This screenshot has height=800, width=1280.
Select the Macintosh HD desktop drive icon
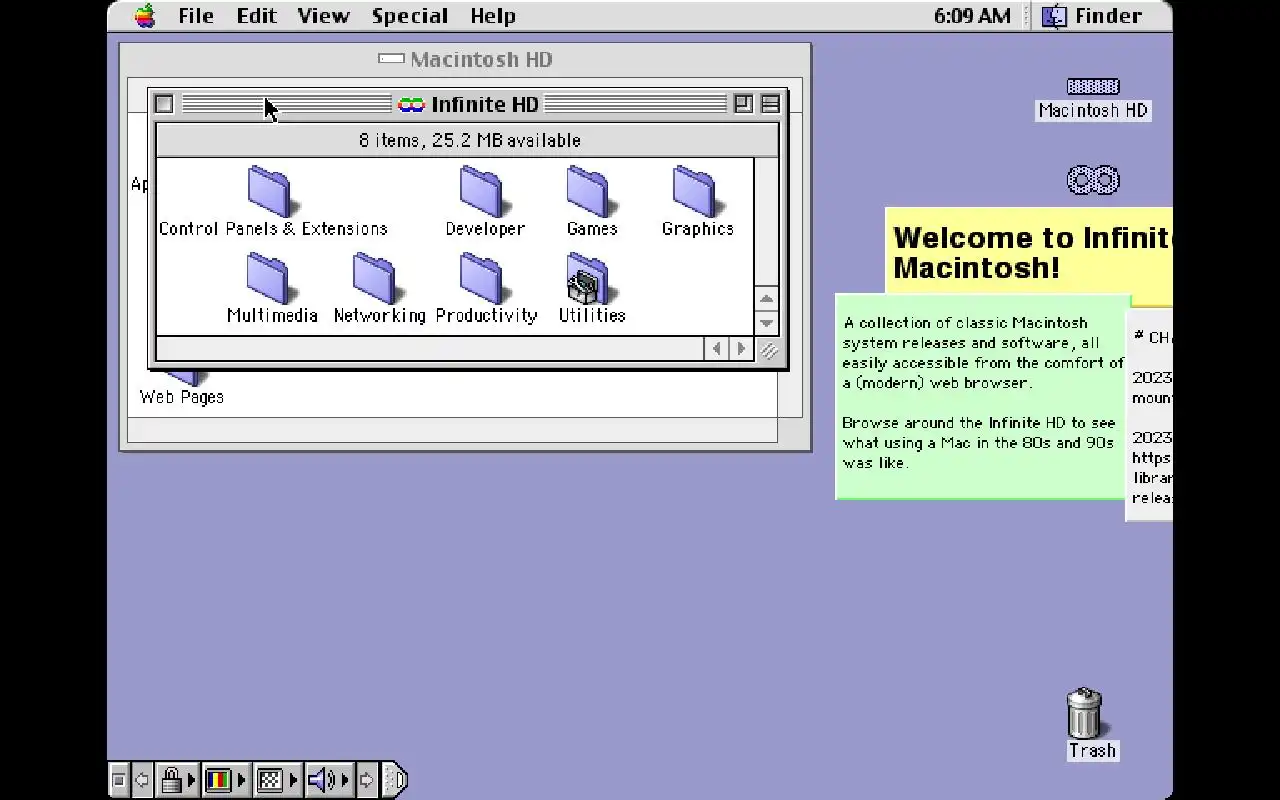[x=1093, y=86]
